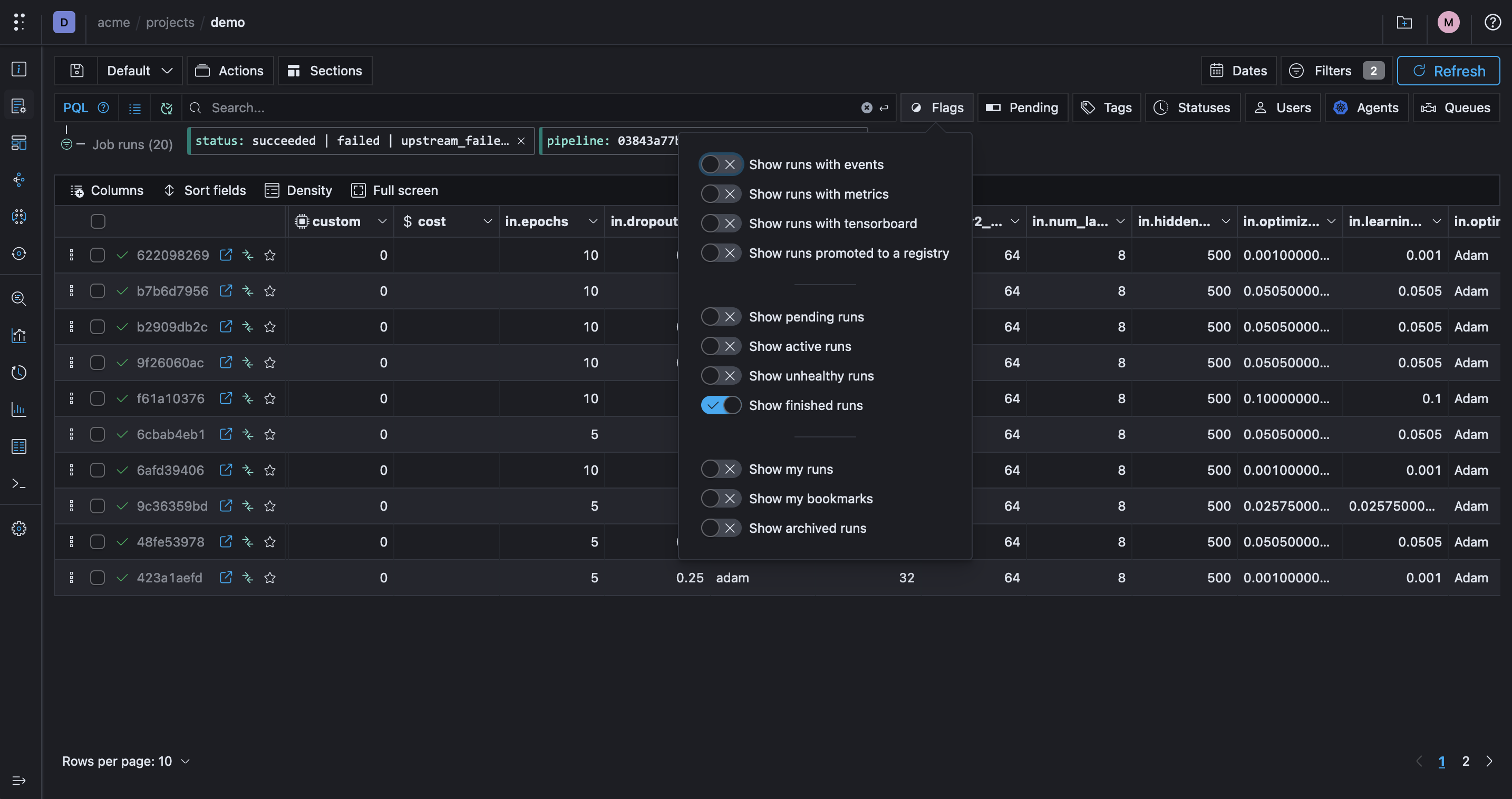The height and width of the screenshot is (799, 1512).
Task: Clear the search field with X icon
Action: click(x=866, y=108)
